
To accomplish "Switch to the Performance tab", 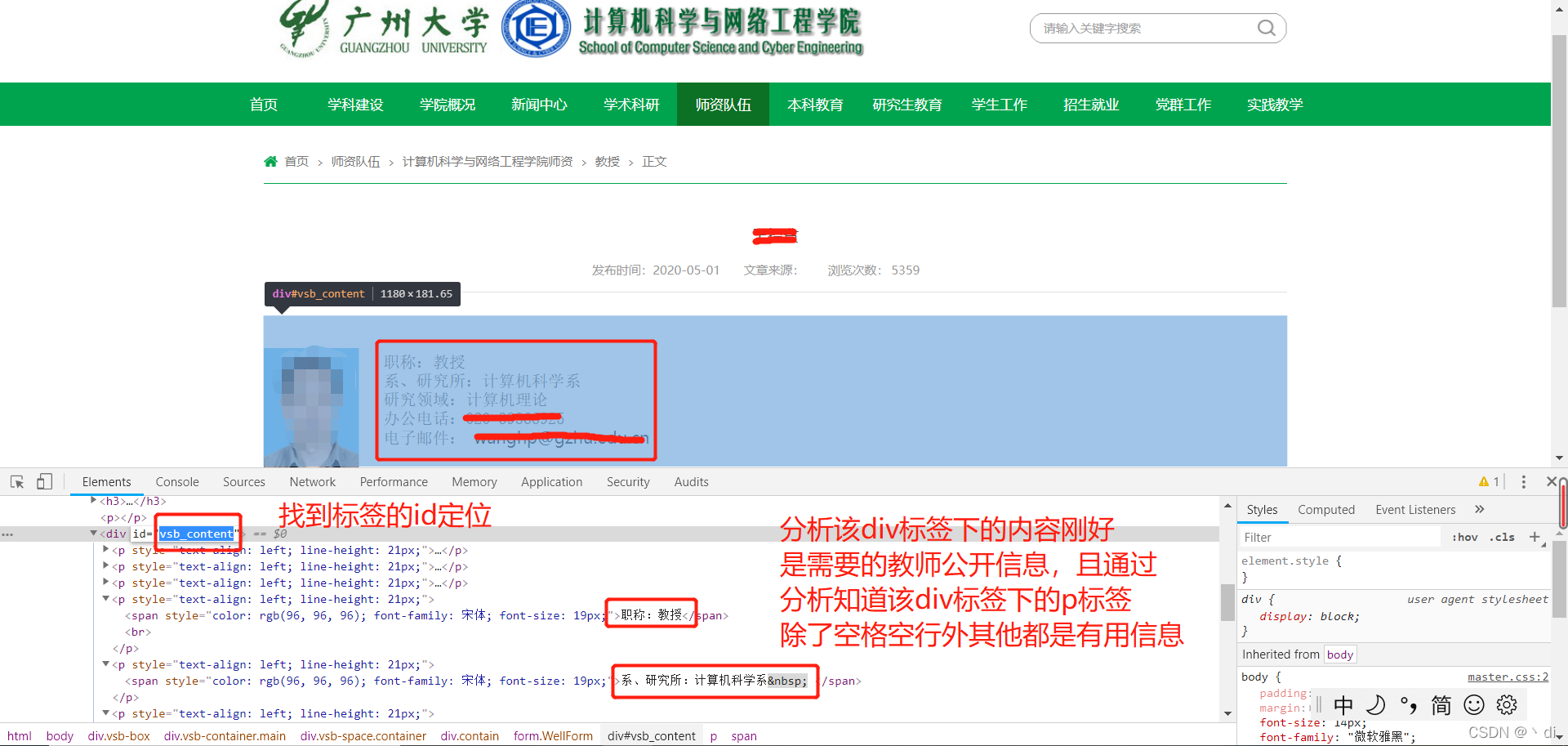I will click(394, 482).
